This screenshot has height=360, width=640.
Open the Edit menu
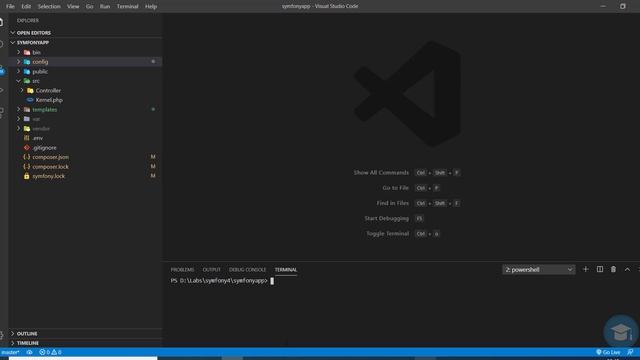(26, 6)
